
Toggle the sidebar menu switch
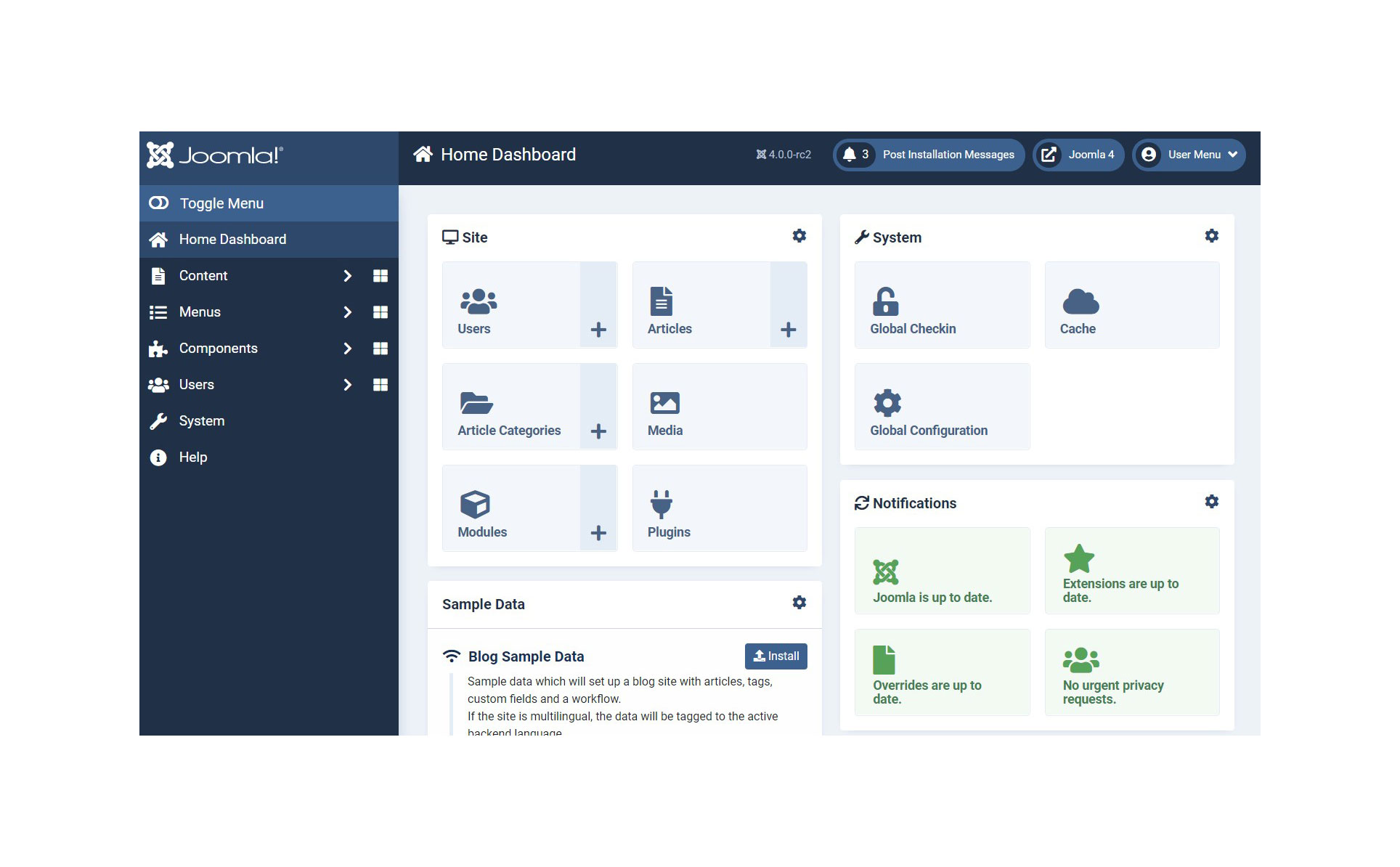(159, 203)
